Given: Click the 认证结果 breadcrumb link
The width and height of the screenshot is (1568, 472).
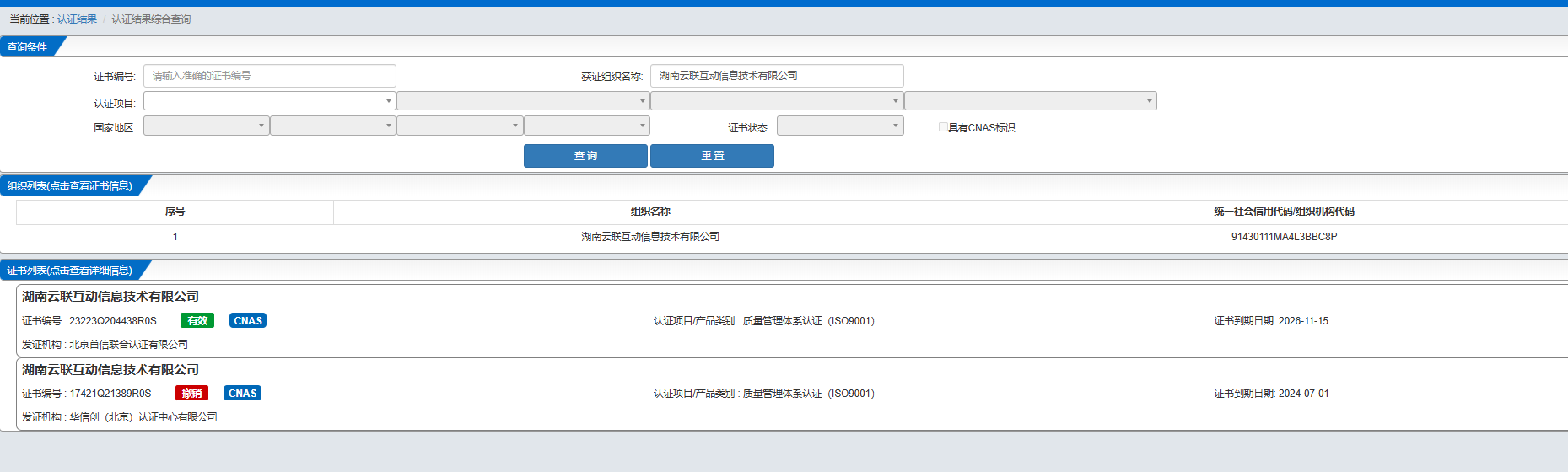Looking at the screenshot, I should point(77,19).
